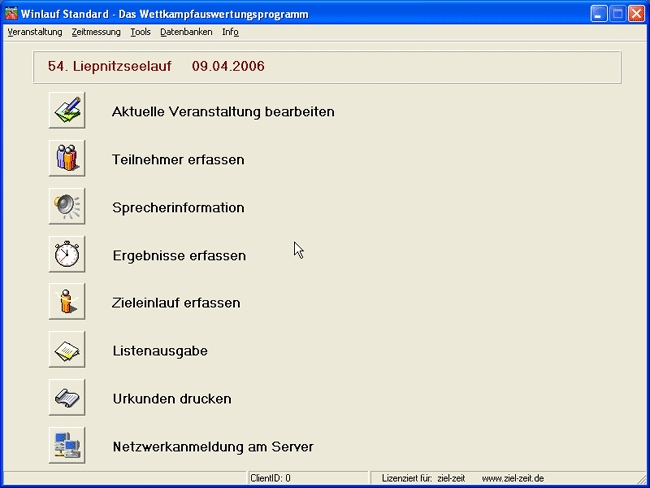Click the 'Listenausgabe' text label

click(x=160, y=351)
